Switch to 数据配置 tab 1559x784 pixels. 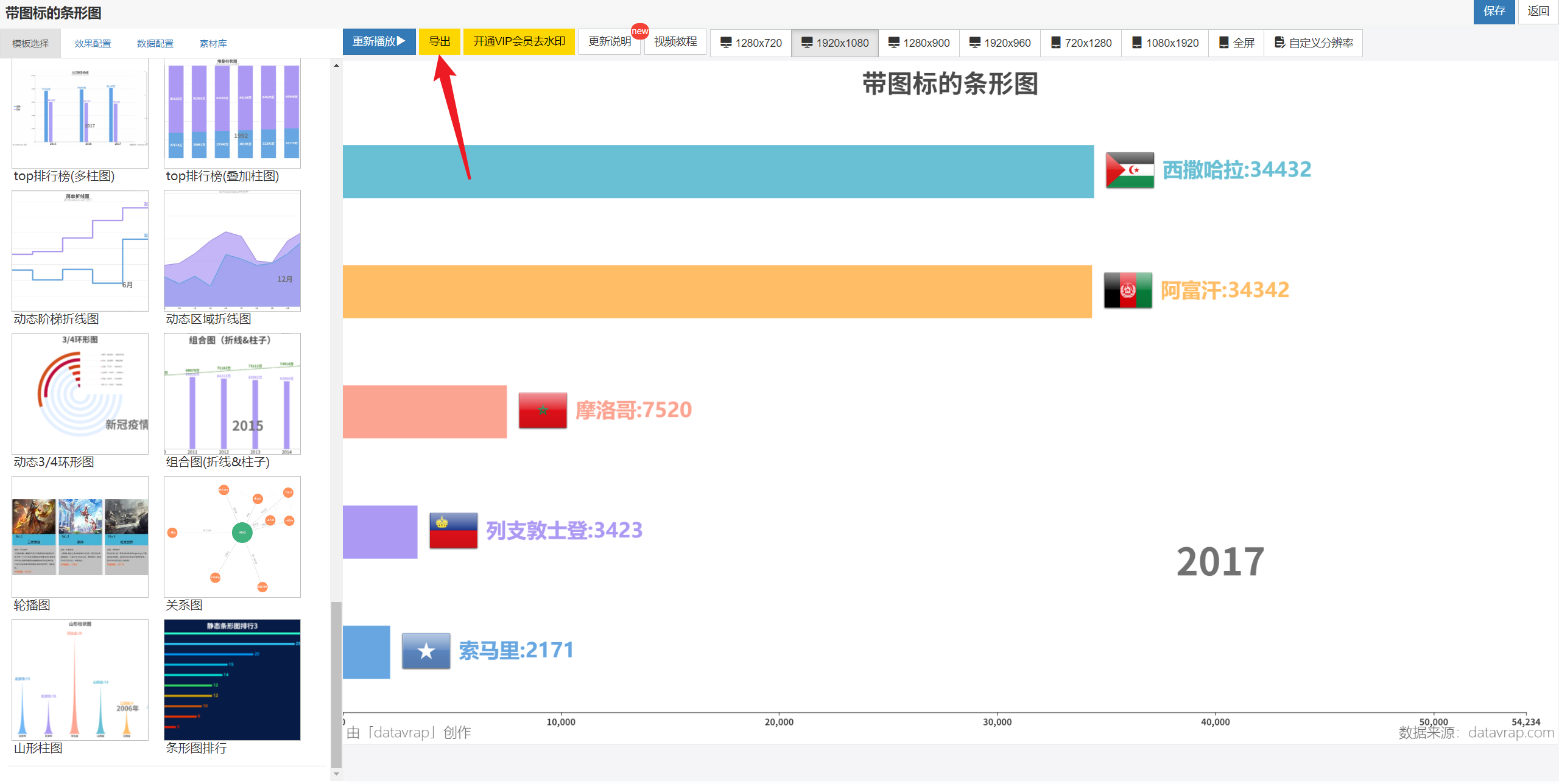click(x=155, y=44)
